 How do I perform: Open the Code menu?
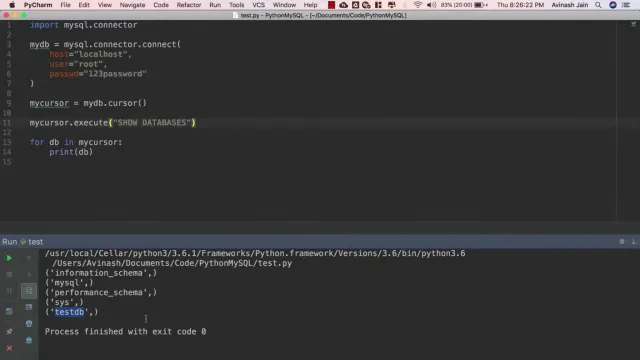(x=161, y=5)
